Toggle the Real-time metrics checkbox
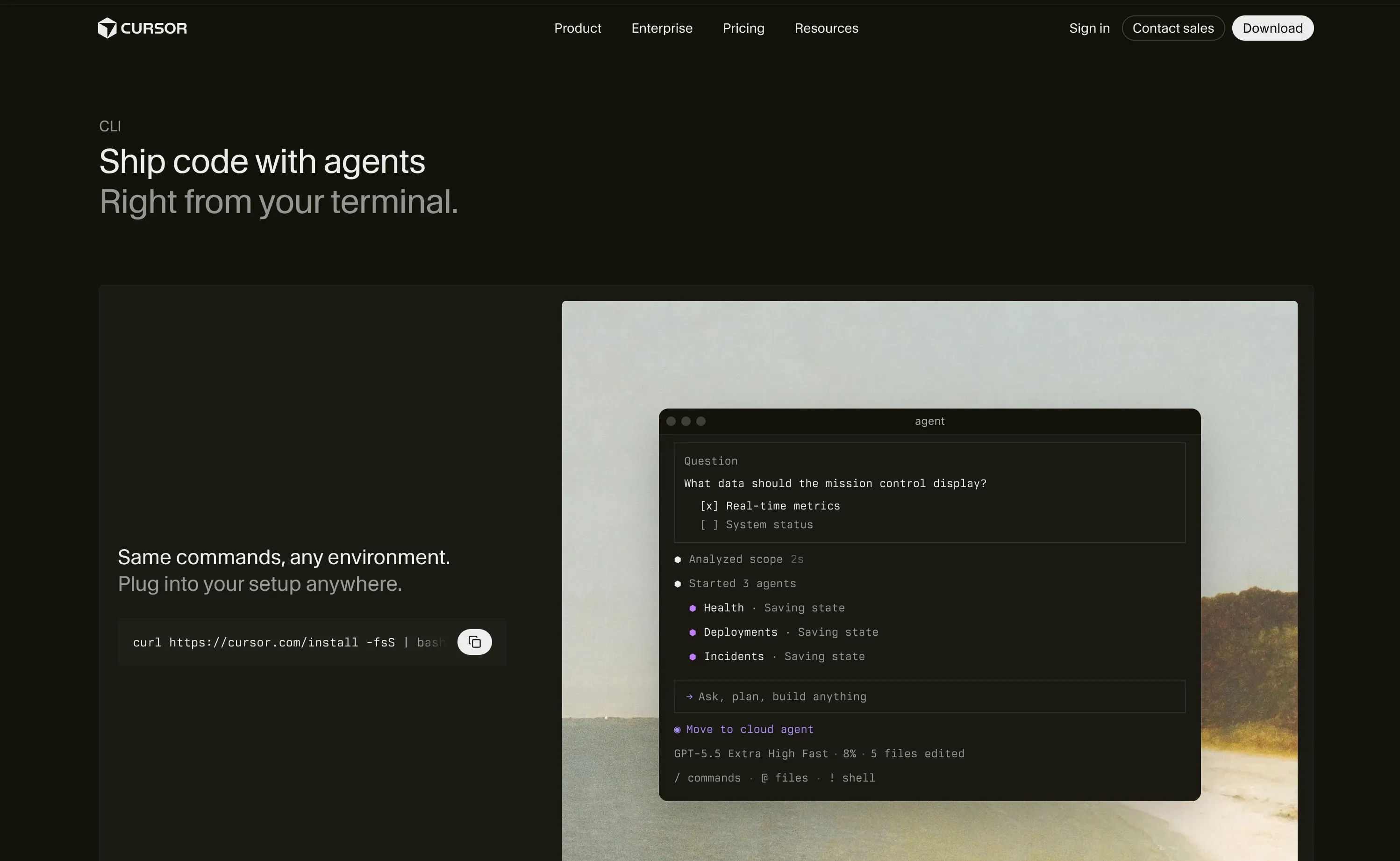 [x=708, y=506]
